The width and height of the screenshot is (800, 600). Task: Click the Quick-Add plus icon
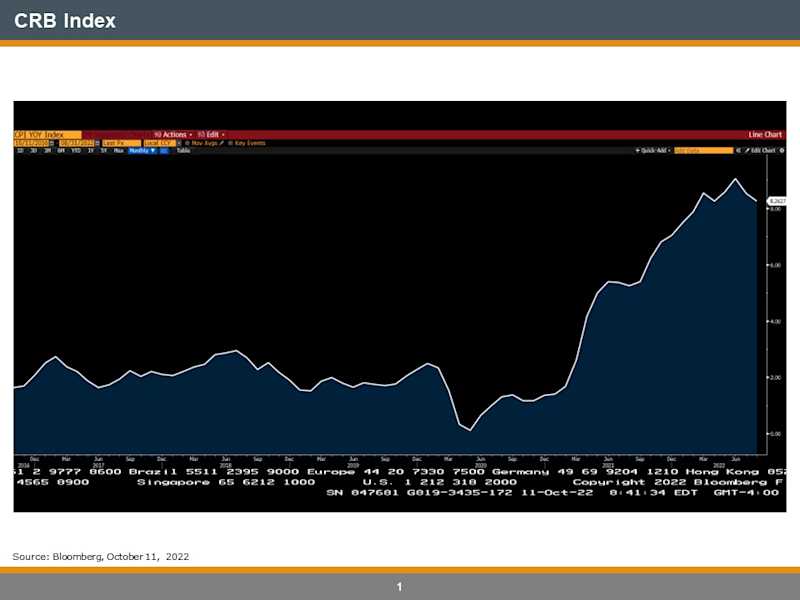point(637,150)
